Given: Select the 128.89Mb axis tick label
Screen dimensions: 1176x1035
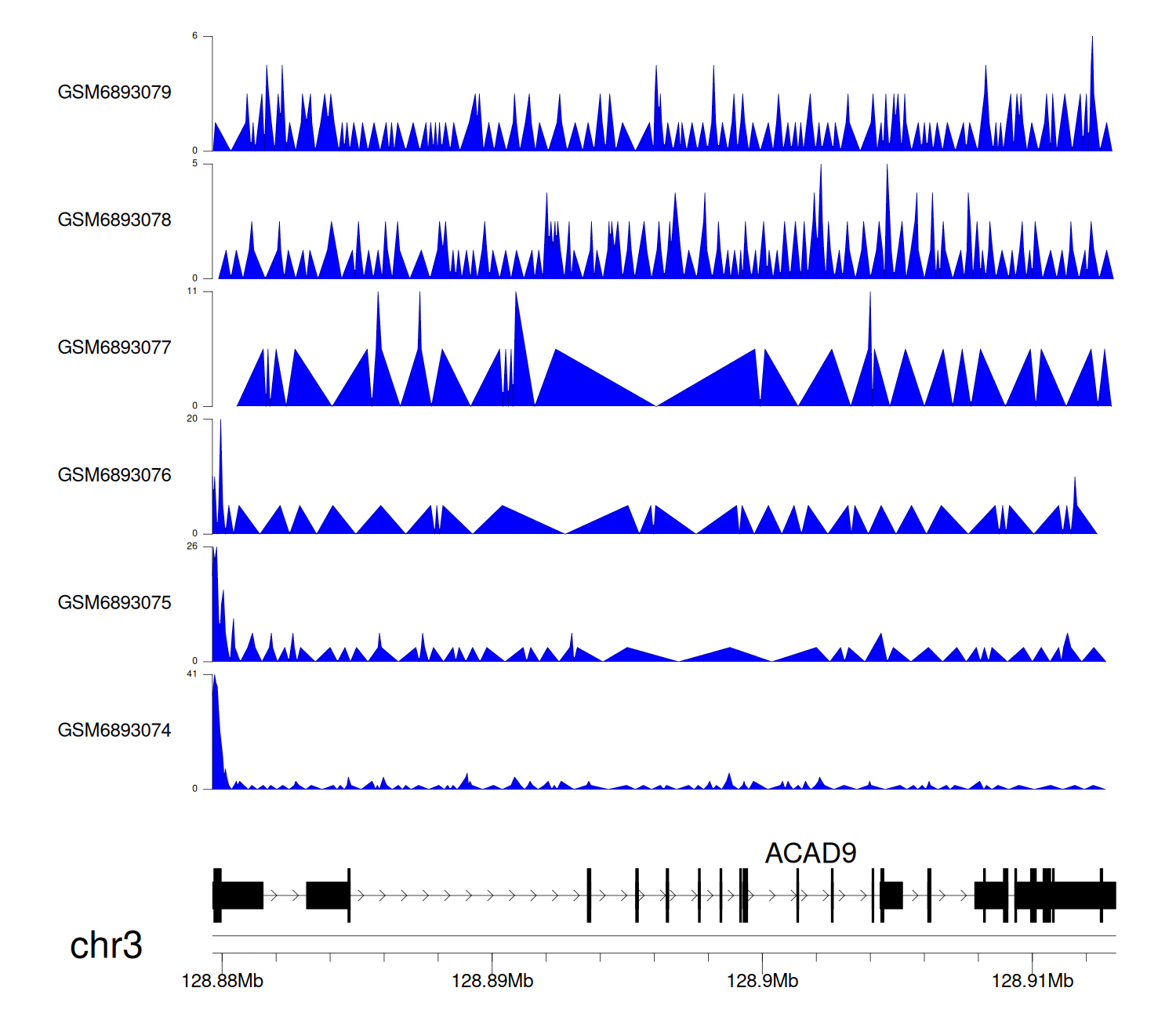Looking at the screenshot, I should click(x=492, y=981).
